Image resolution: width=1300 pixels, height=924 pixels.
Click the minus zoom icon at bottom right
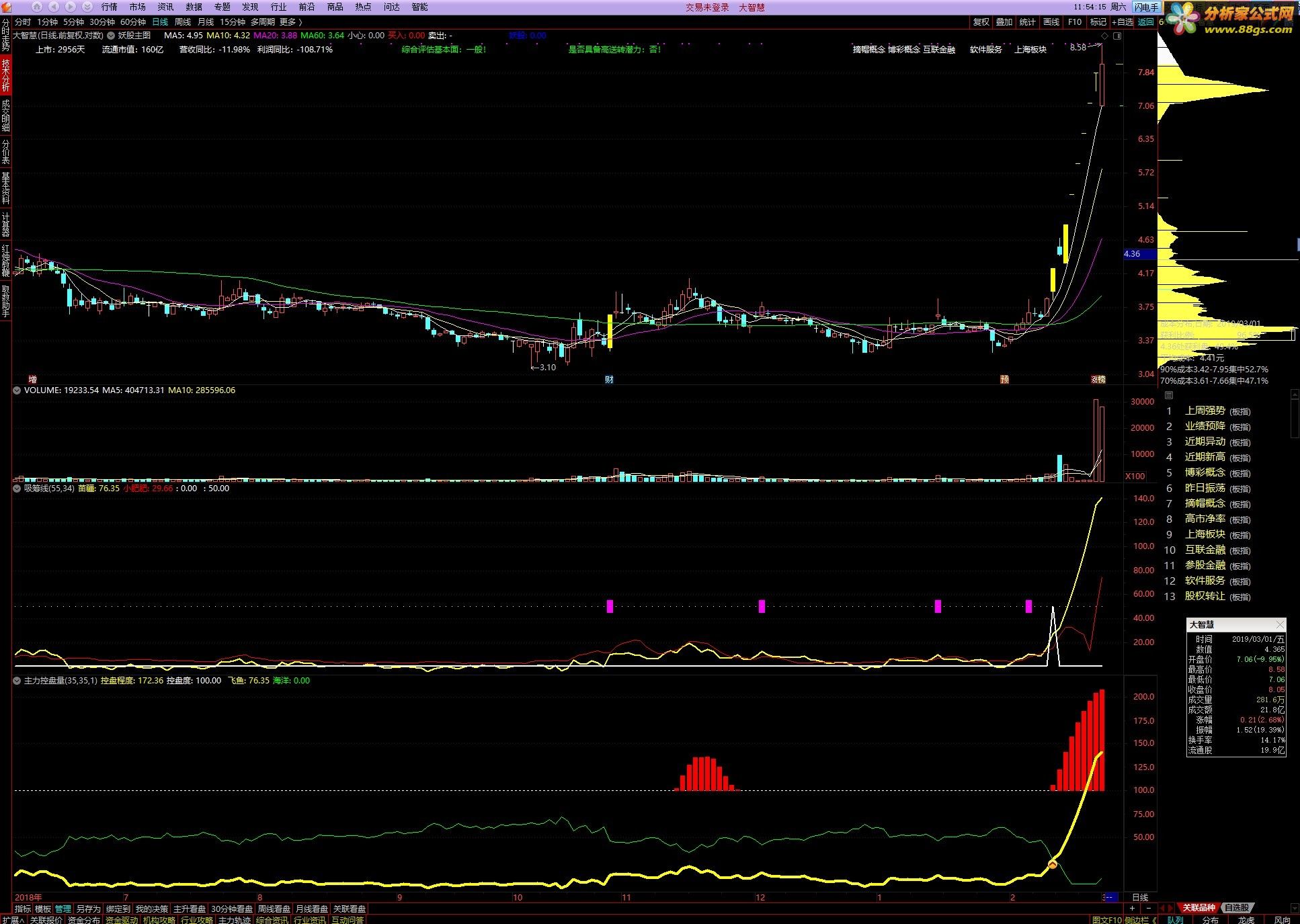click(x=1149, y=908)
